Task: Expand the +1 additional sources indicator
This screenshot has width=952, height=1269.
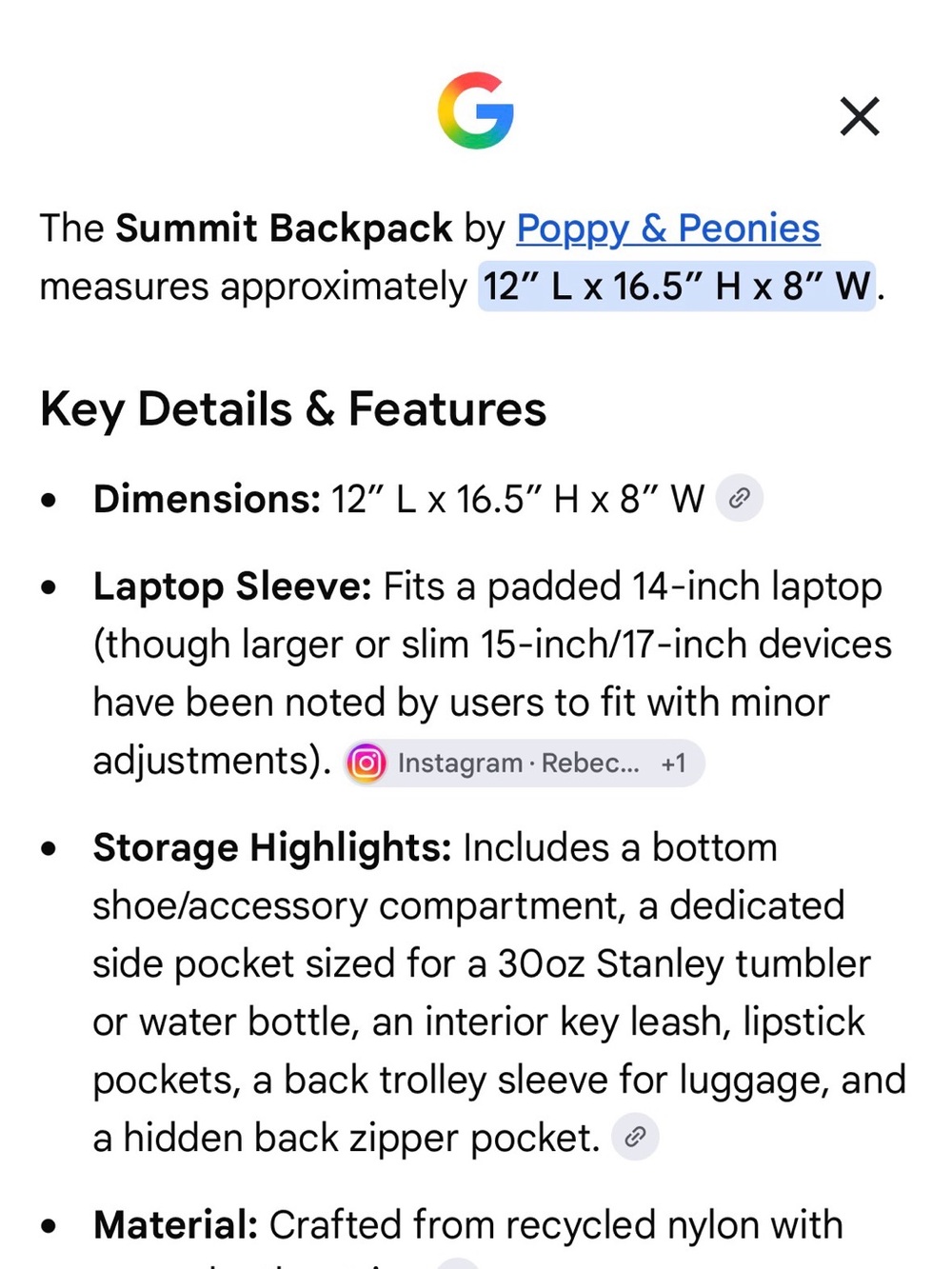Action: click(673, 763)
